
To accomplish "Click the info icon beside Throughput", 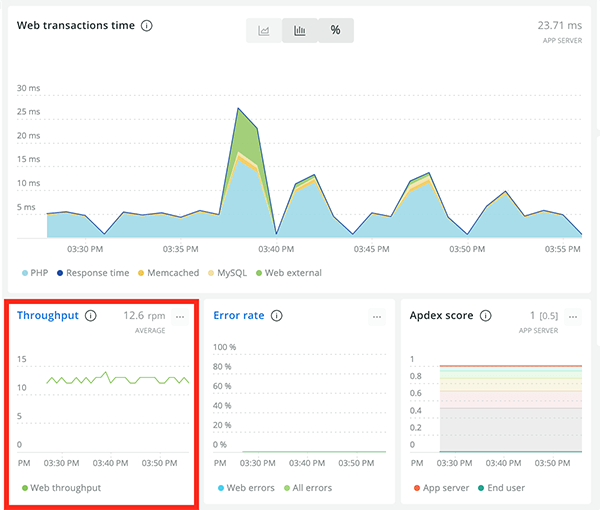I will click(91, 316).
